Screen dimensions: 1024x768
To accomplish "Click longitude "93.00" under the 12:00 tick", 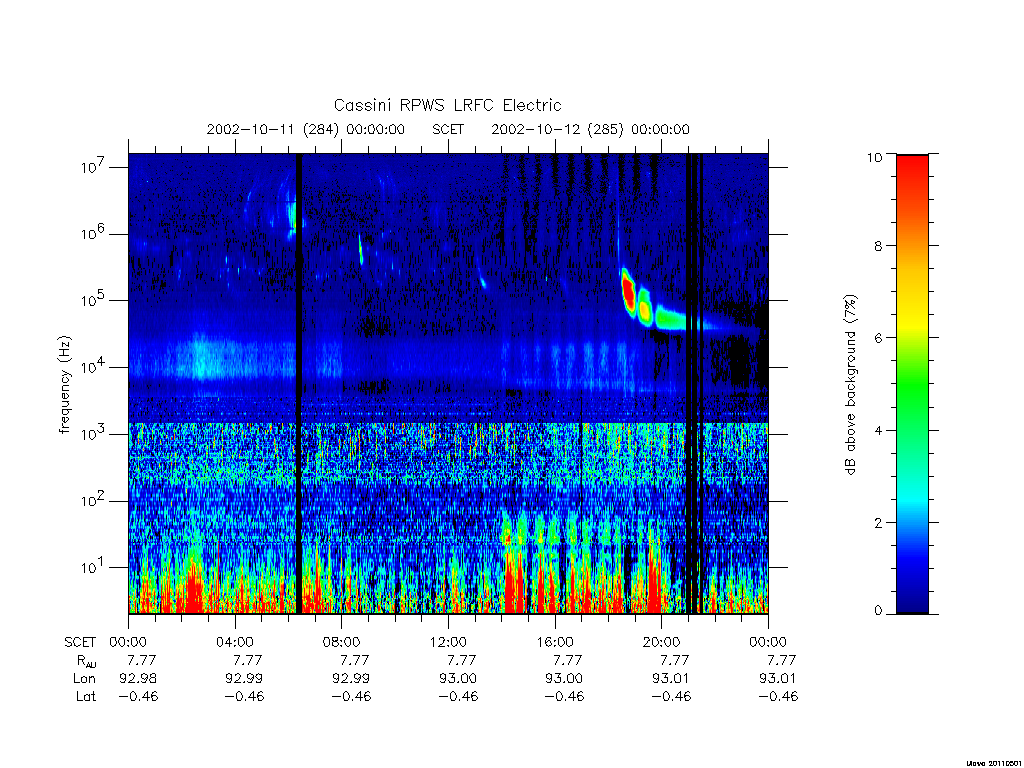I will (458, 679).
